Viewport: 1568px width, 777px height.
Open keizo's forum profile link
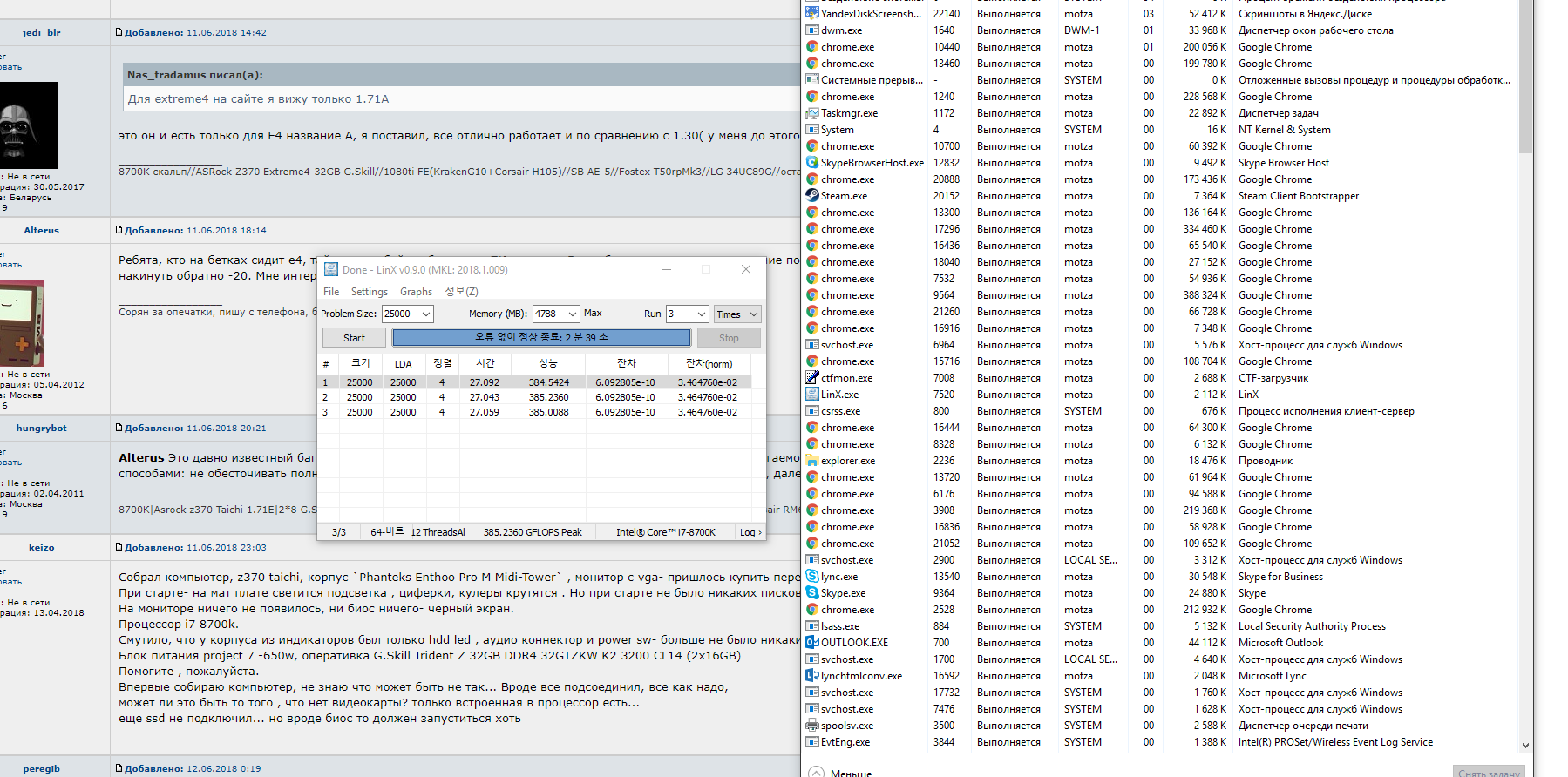(x=42, y=547)
